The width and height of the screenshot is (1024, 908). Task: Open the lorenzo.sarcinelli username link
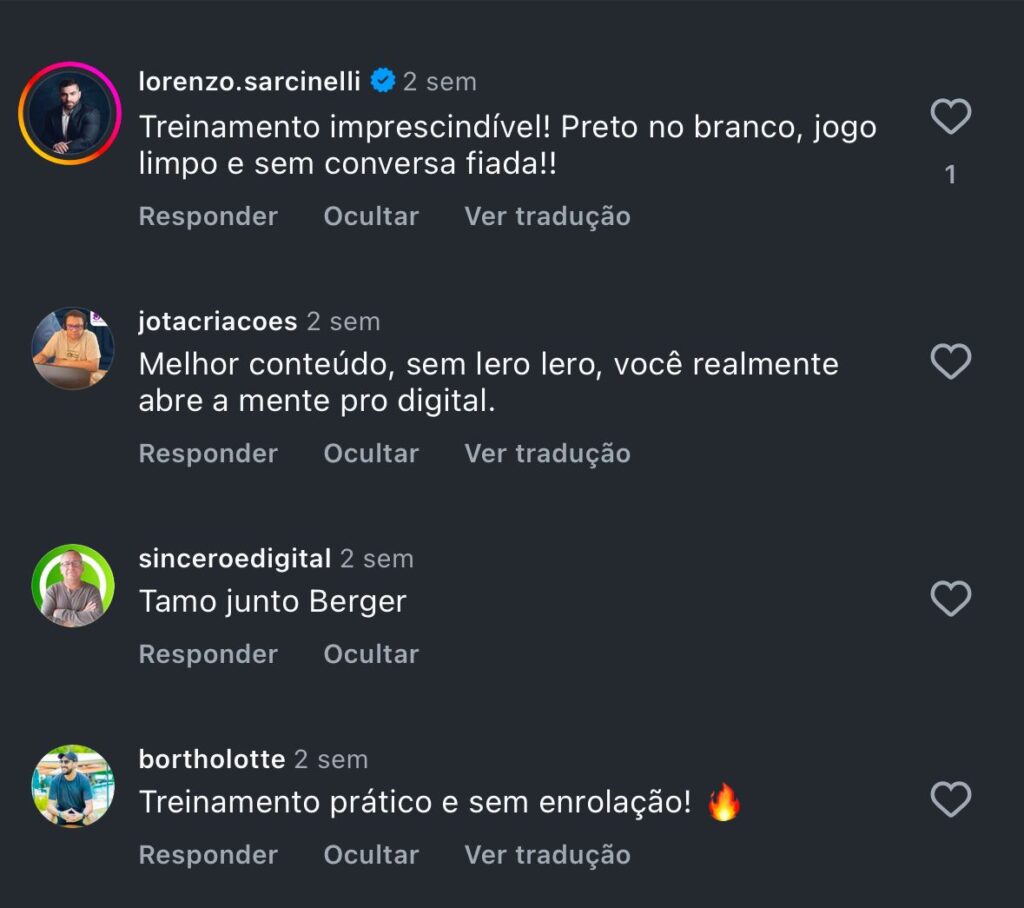coord(249,81)
